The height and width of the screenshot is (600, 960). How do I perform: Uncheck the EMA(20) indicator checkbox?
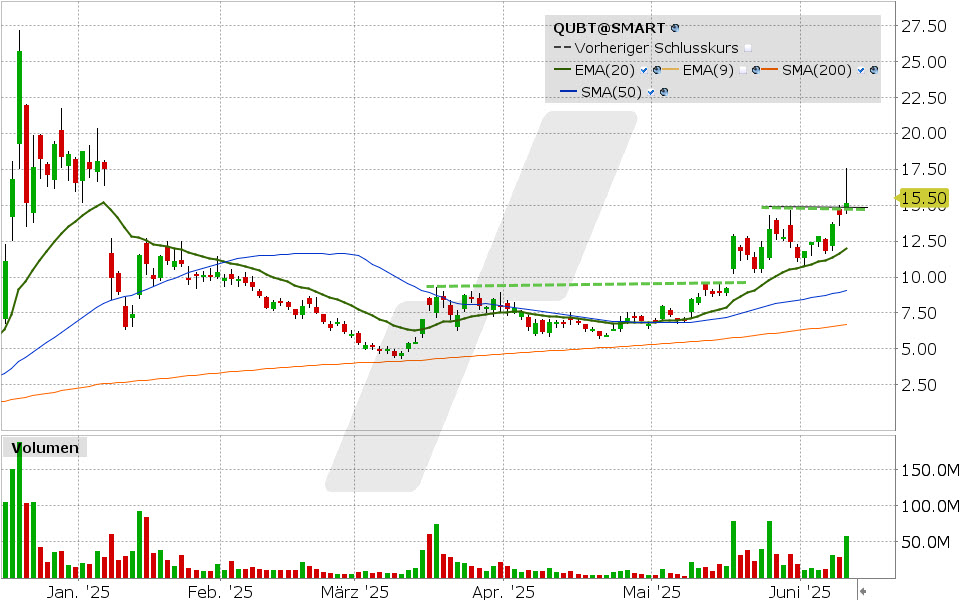tap(644, 70)
